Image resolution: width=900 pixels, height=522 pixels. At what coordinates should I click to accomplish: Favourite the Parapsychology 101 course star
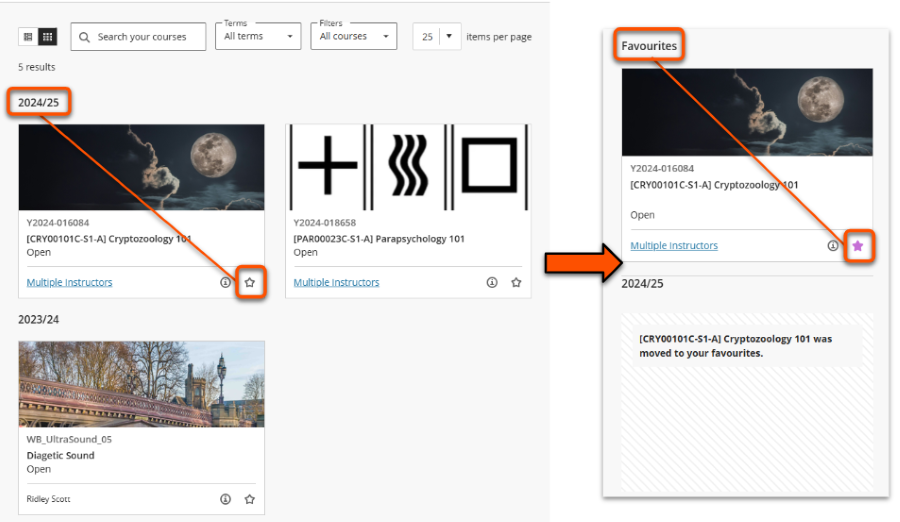click(516, 283)
